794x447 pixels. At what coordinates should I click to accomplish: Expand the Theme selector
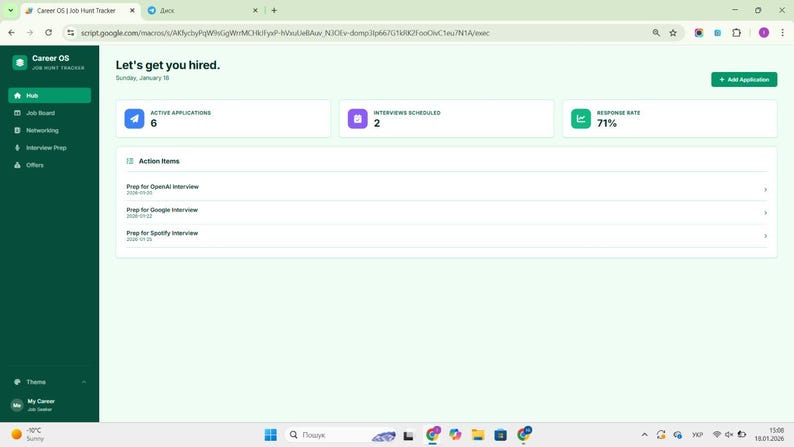coord(50,382)
